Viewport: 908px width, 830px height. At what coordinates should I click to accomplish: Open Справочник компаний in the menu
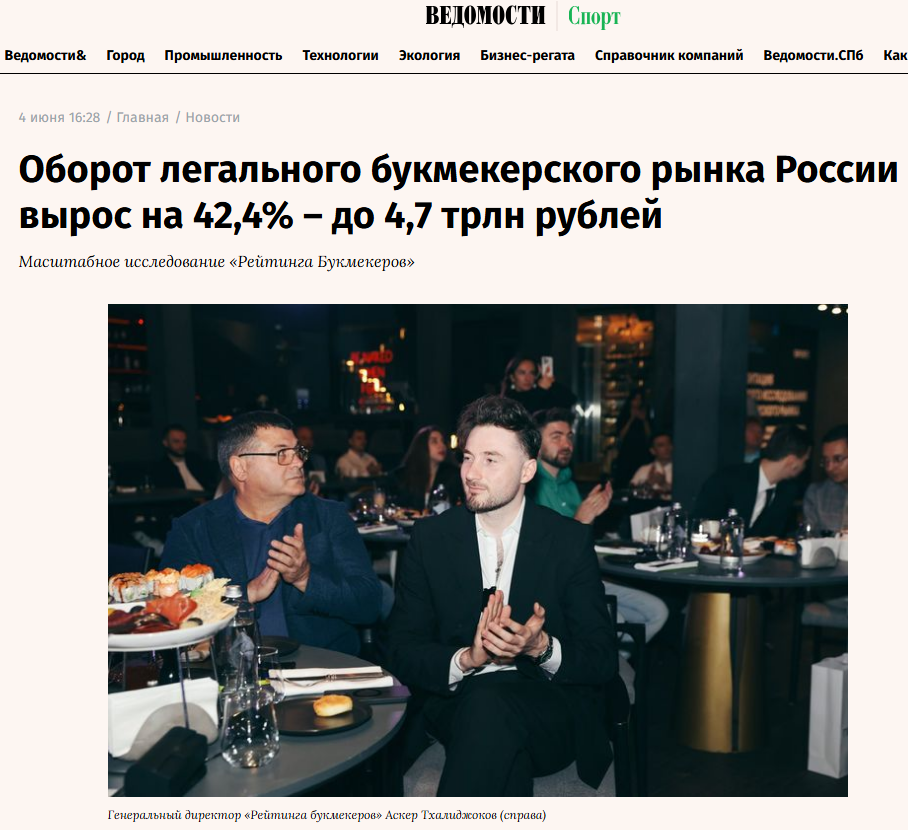pos(669,56)
